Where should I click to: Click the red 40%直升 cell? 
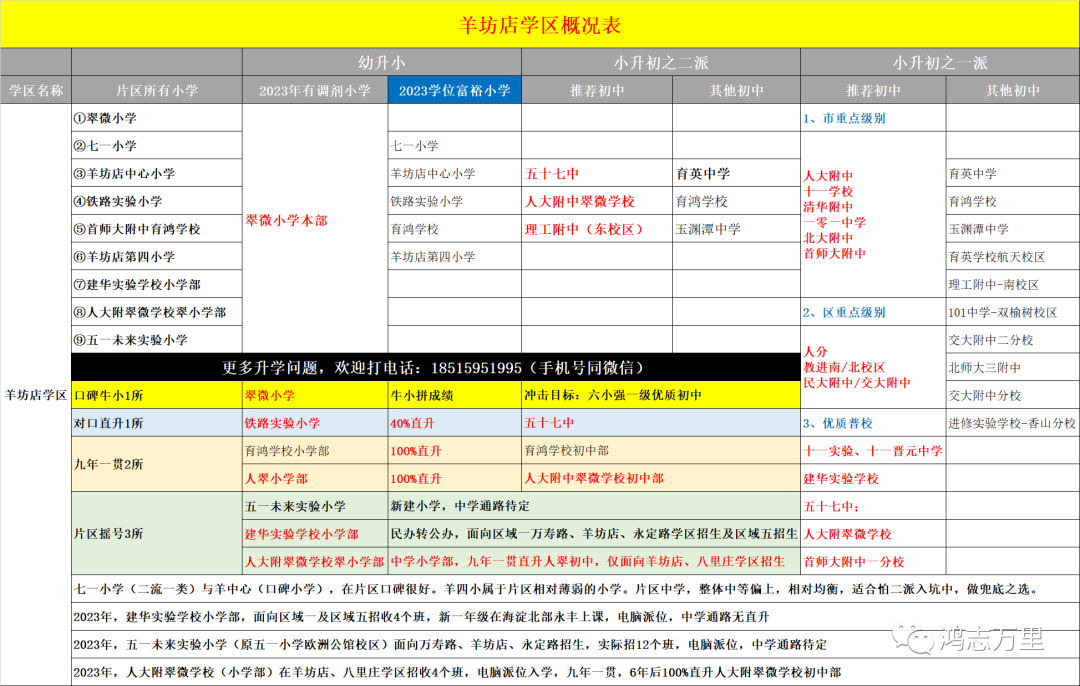(x=455, y=423)
